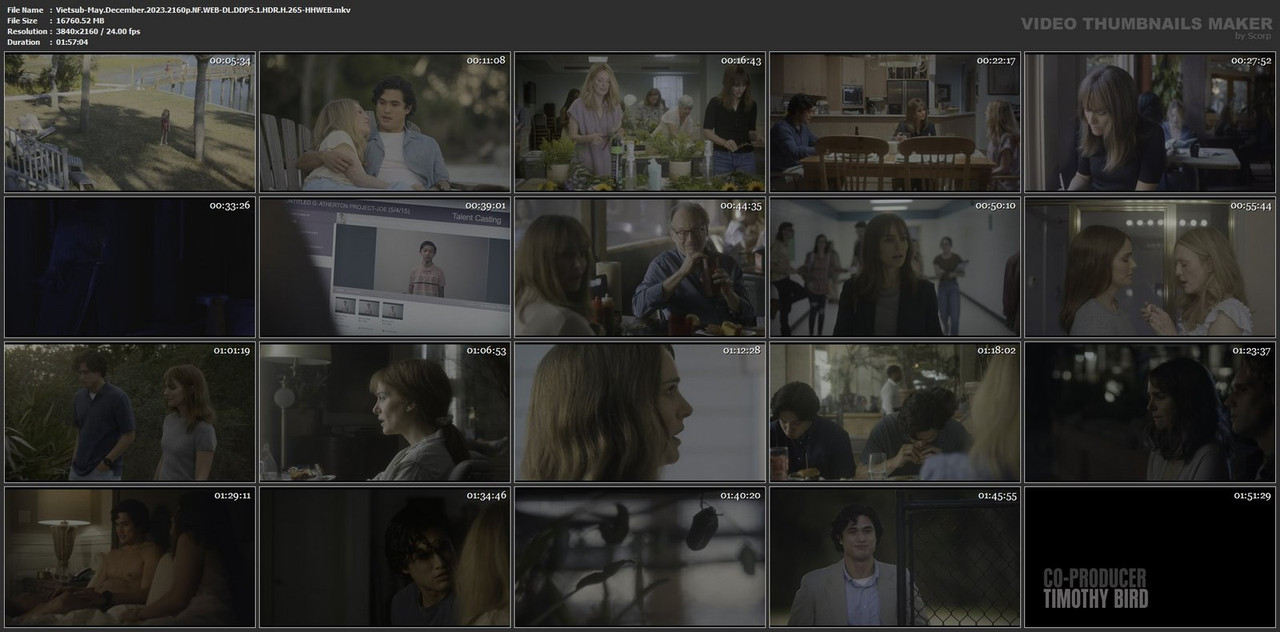The height and width of the screenshot is (632, 1280).
Task: Select the dark thumbnail at 00:33:26
Action: click(130, 267)
